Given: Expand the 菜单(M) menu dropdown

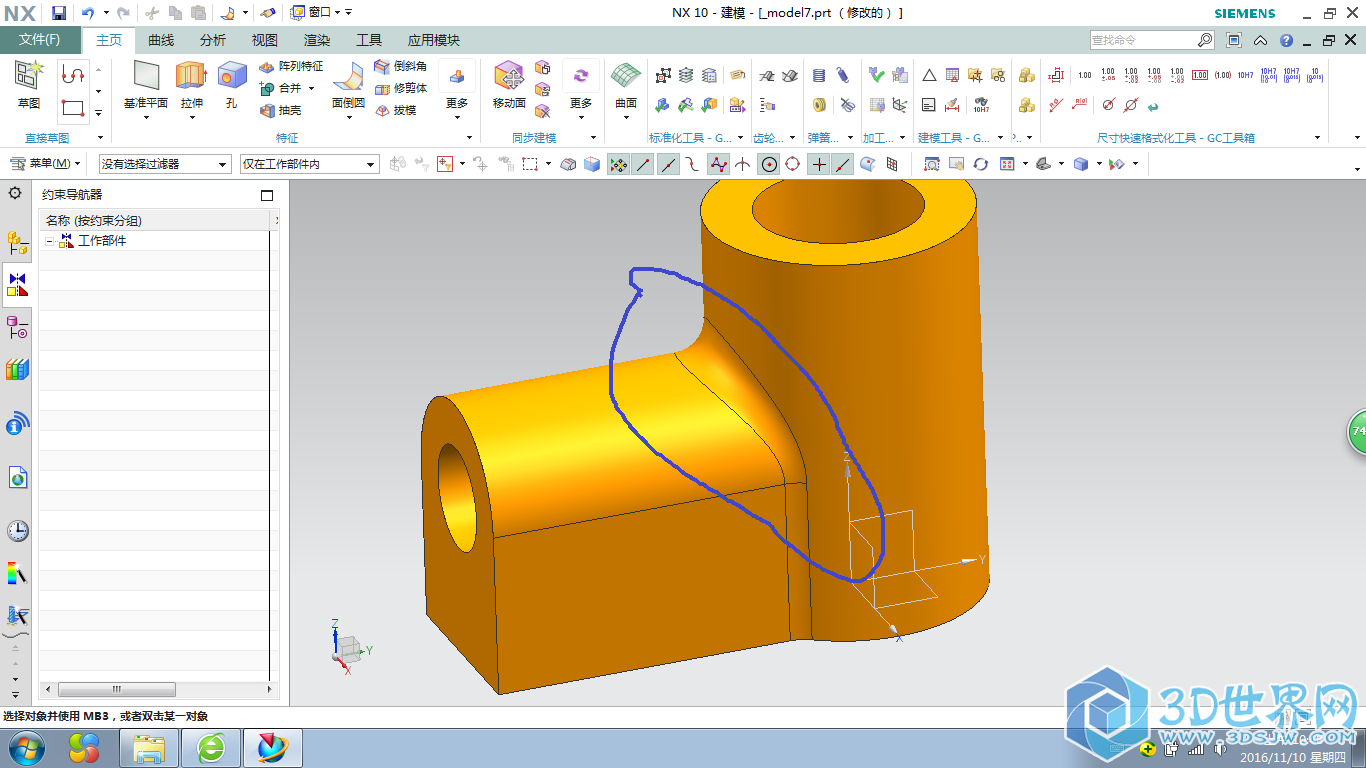Looking at the screenshot, I should point(45,164).
